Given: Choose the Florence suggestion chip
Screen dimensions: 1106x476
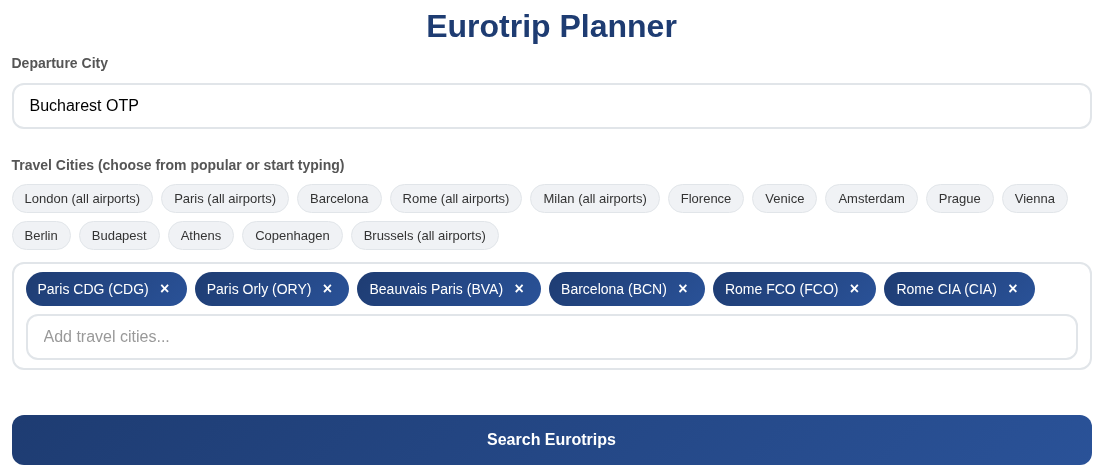Looking at the screenshot, I should pos(706,198).
